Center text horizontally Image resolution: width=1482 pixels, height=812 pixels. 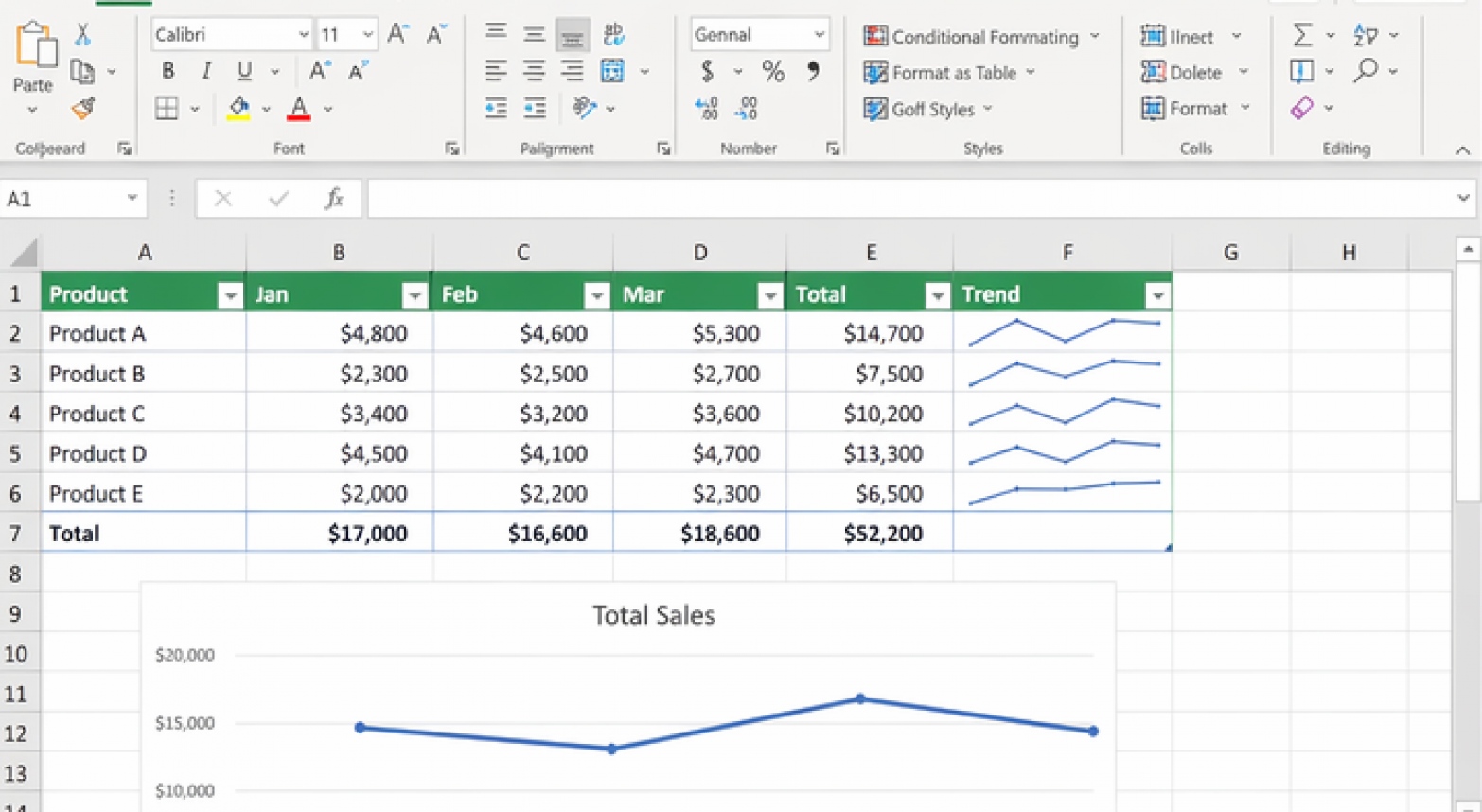point(534,71)
